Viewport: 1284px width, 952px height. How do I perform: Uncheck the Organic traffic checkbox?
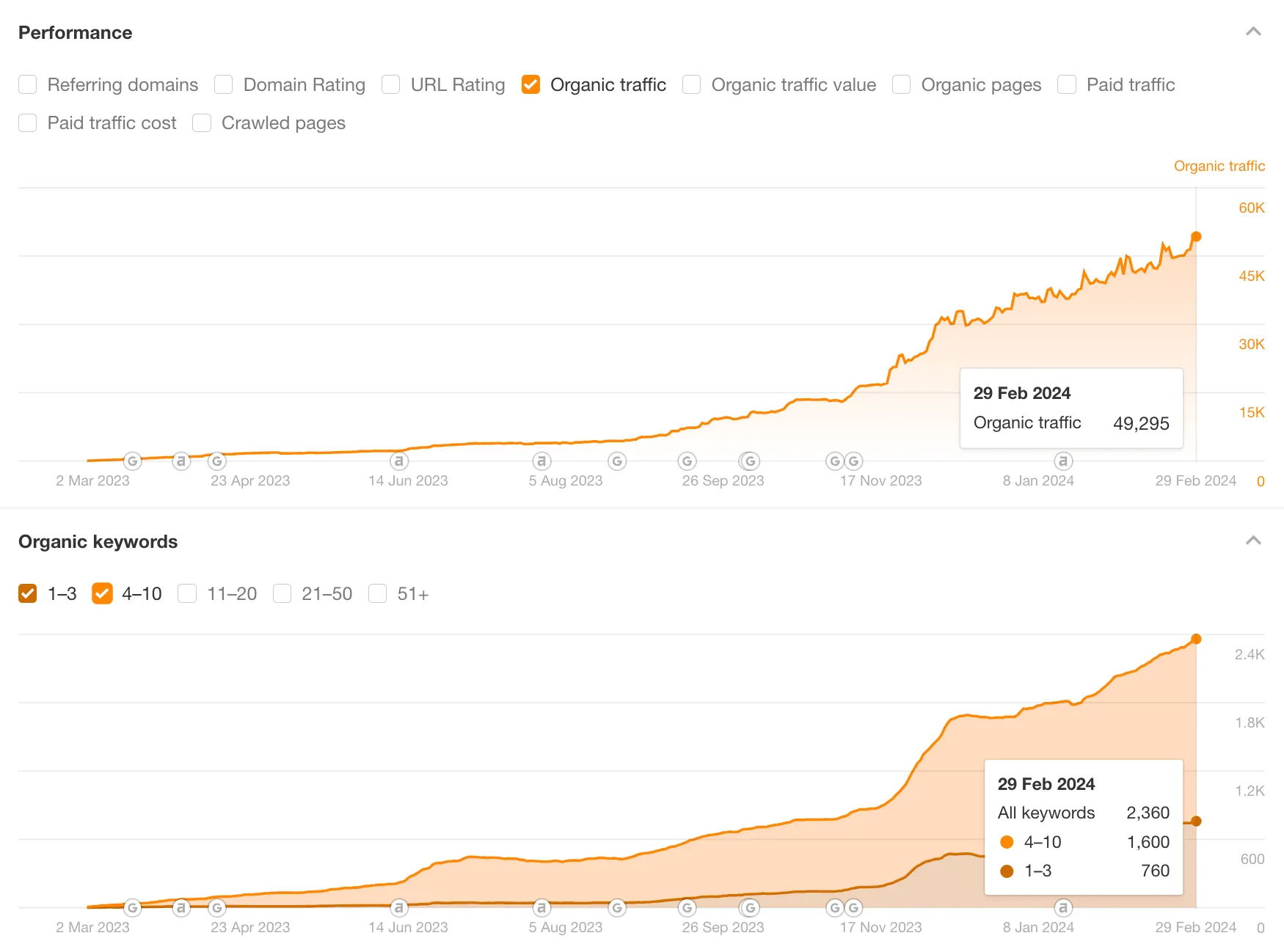coord(531,85)
